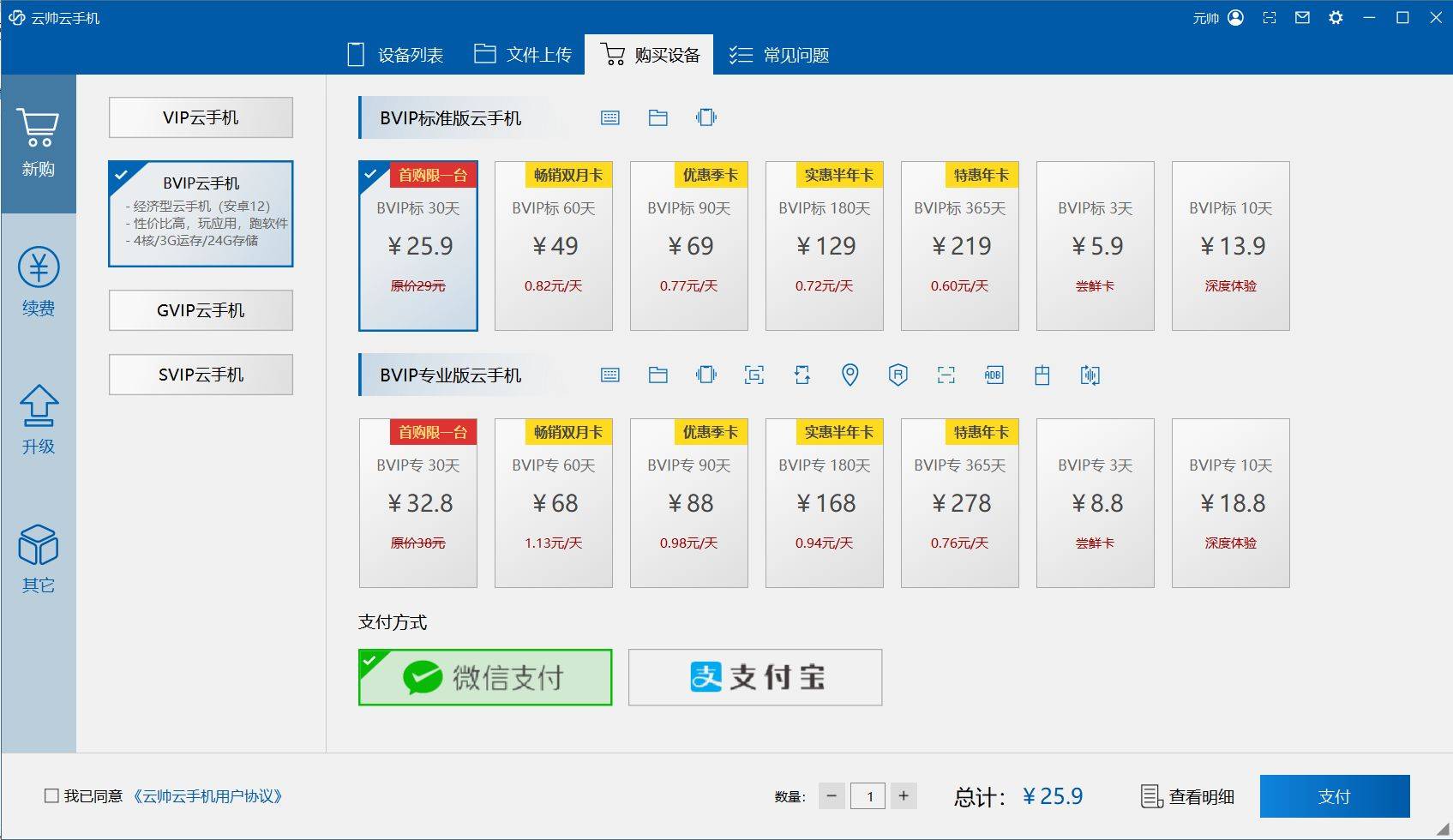Click the G-frame icon in BVIP专业版 row
The width and height of the screenshot is (1453, 840).
point(754,375)
